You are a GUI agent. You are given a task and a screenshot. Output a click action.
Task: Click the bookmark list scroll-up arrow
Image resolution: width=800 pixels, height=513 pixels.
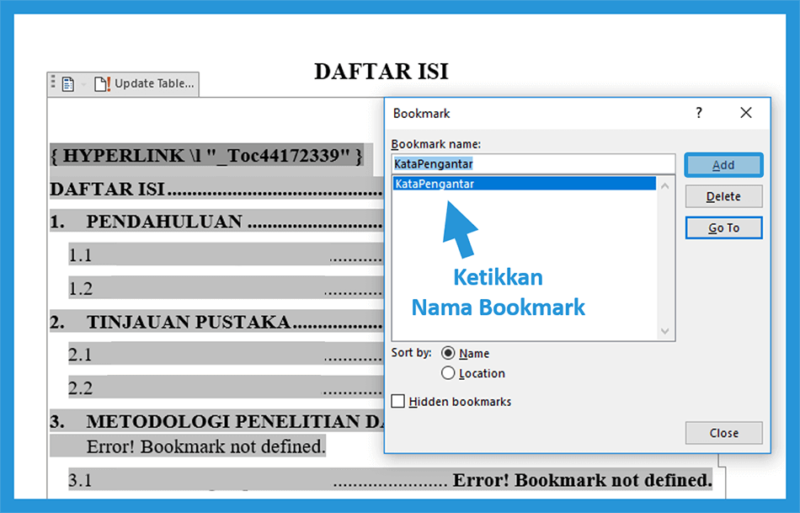point(666,184)
